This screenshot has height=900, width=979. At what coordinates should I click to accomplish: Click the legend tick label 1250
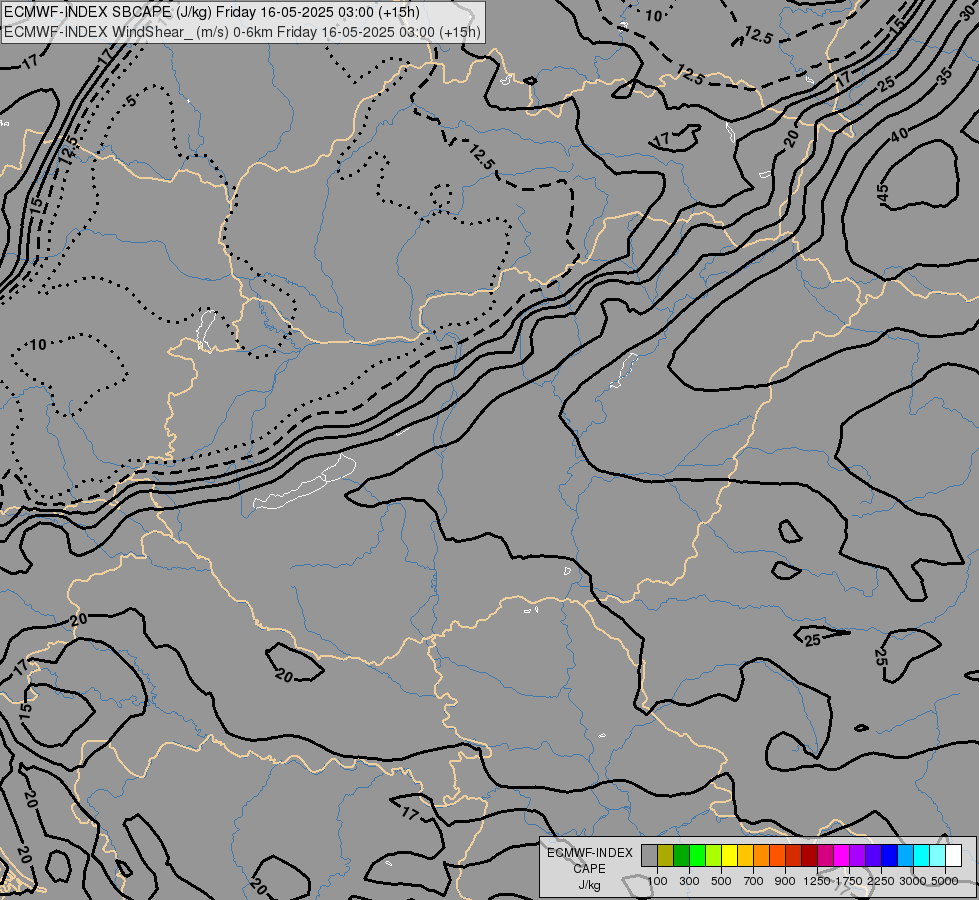click(x=817, y=881)
